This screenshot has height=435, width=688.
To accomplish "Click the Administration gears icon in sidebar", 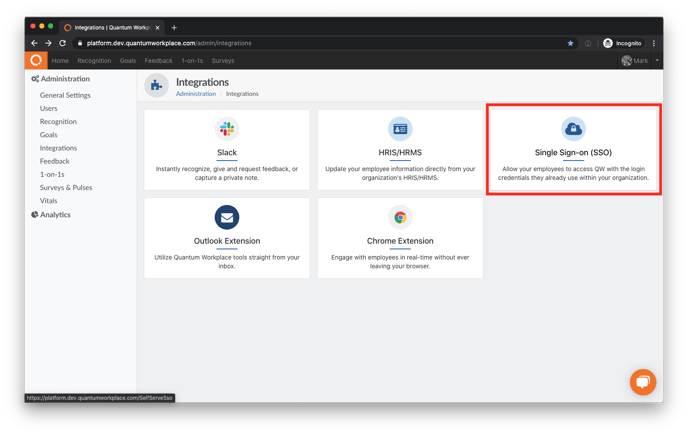I will 35,79.
